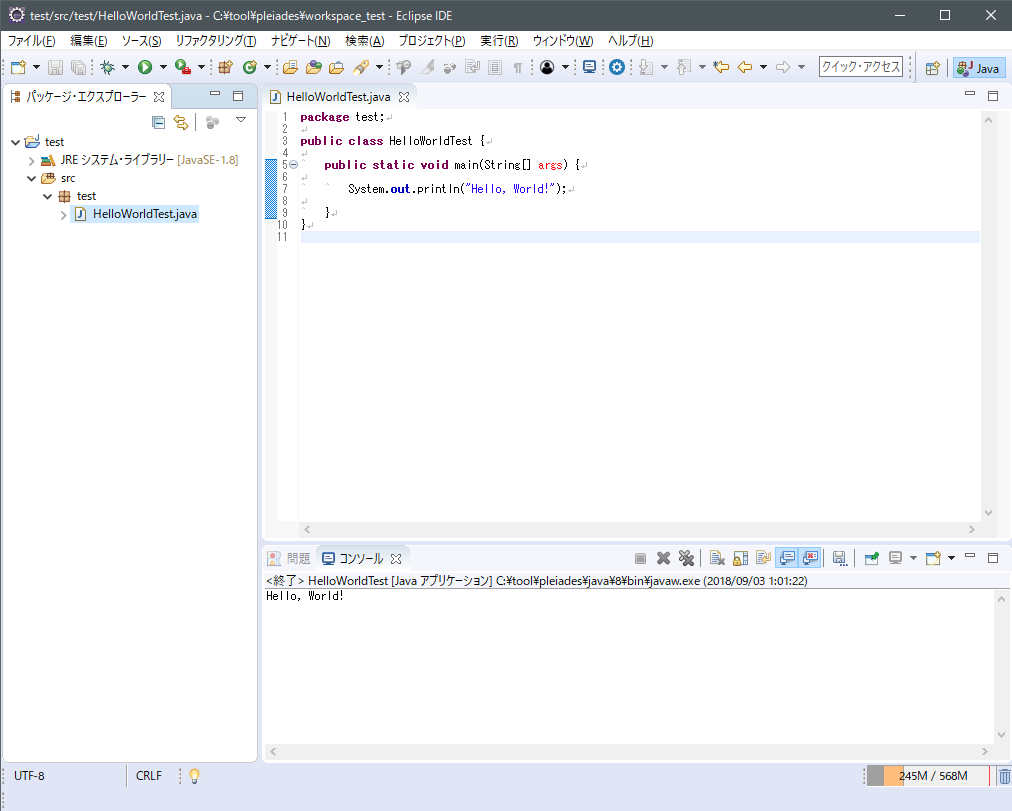This screenshot has height=811, width=1012.
Task: Select HelloWorldTest.java in Package Explorer
Action: (144, 214)
